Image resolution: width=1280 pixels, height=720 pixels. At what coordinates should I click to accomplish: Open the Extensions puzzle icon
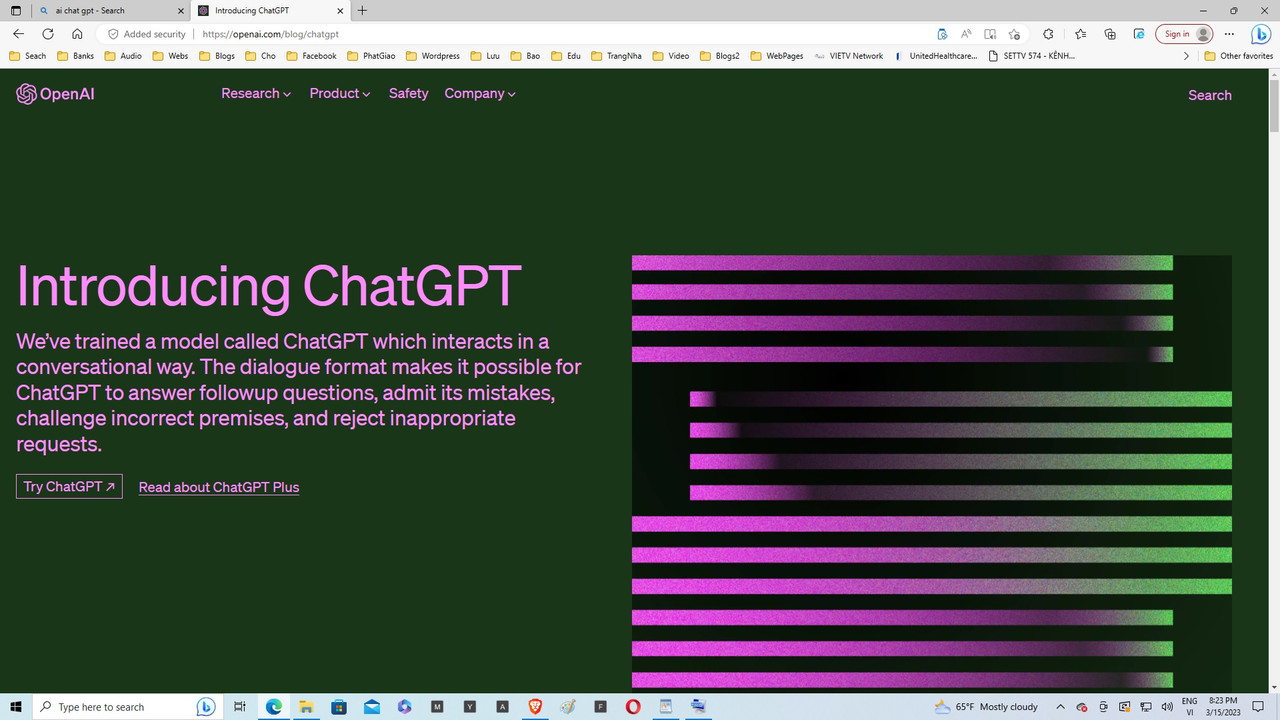[x=1048, y=34]
